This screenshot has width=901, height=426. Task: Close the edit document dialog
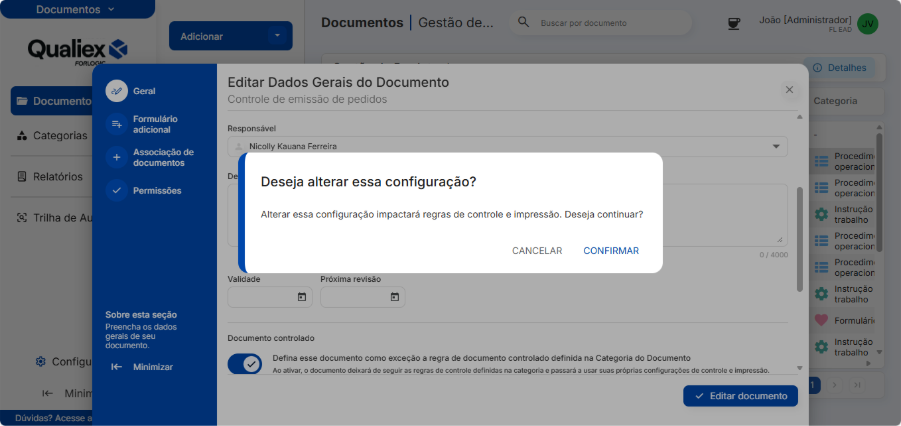pyautogui.click(x=789, y=90)
